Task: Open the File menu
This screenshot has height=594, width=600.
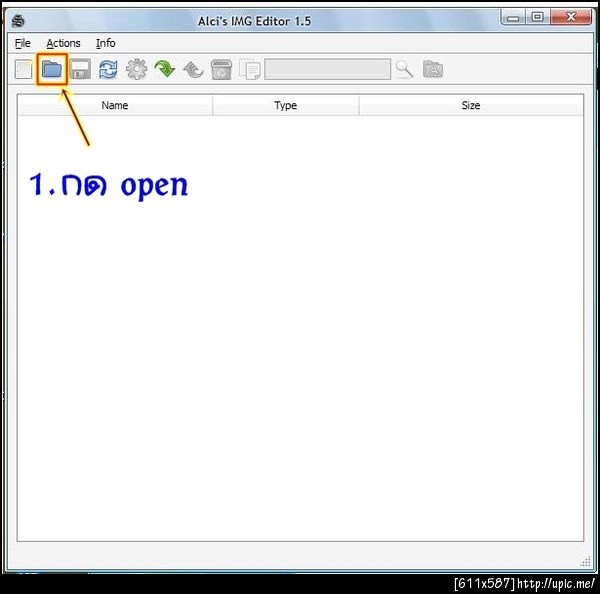Action: [23, 43]
